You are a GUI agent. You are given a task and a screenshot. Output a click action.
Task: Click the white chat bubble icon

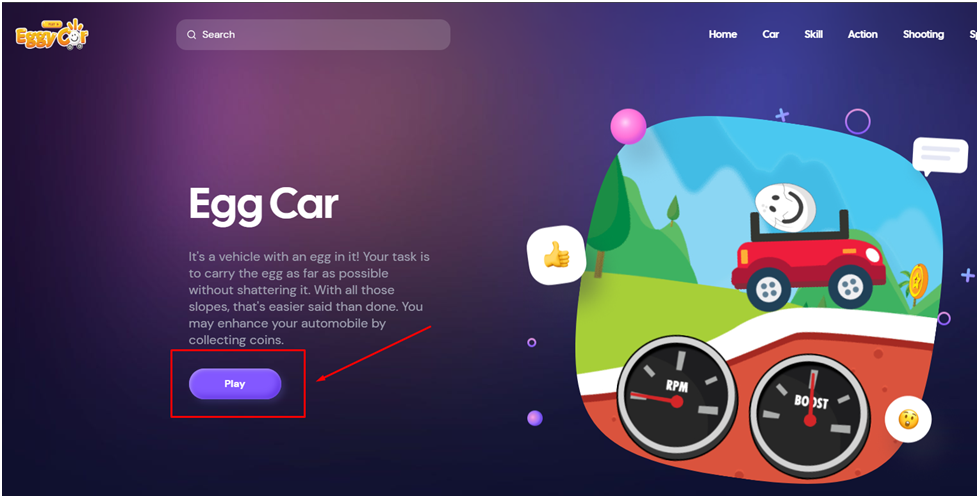[940, 156]
